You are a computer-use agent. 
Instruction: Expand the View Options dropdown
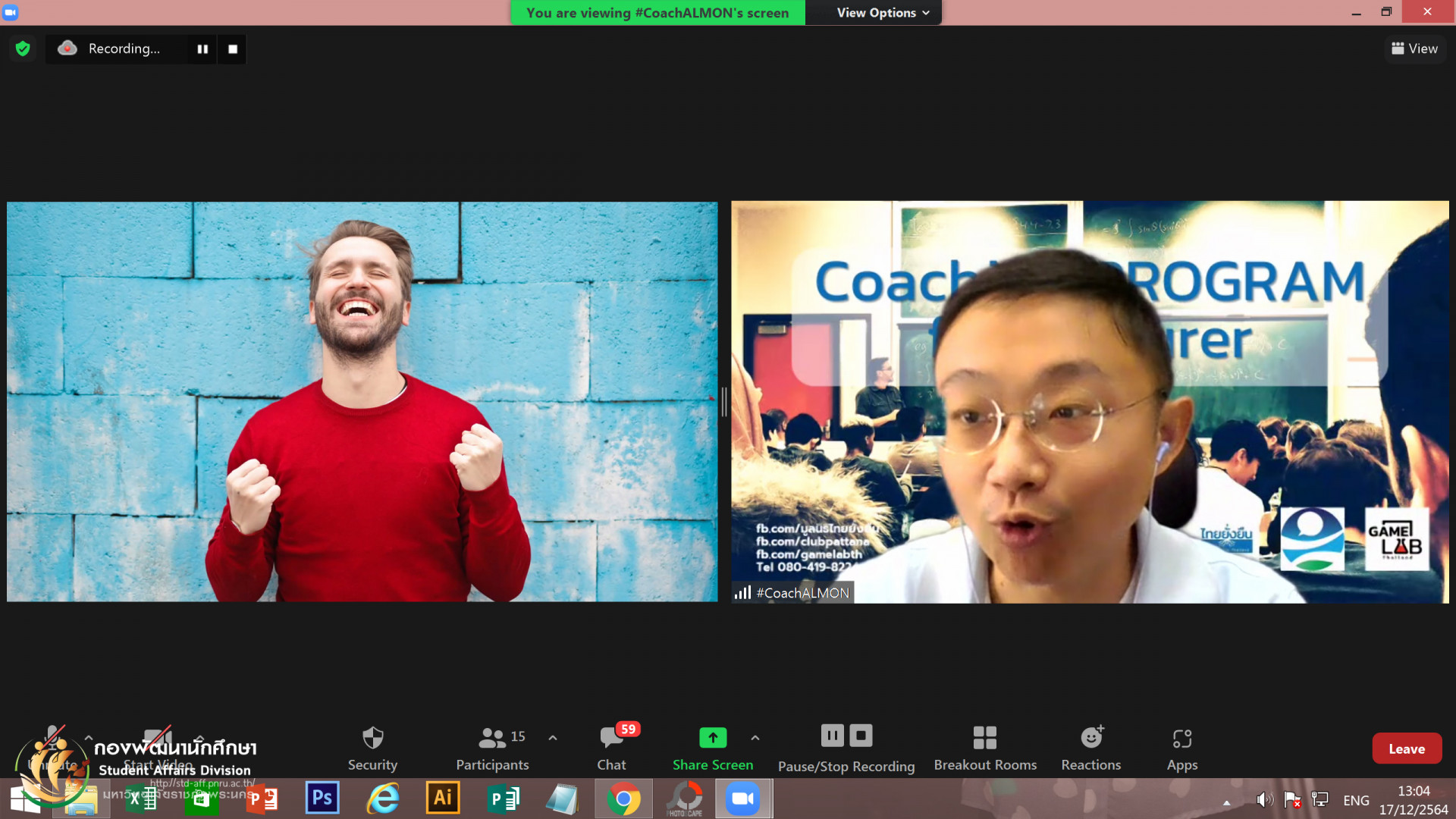point(883,13)
